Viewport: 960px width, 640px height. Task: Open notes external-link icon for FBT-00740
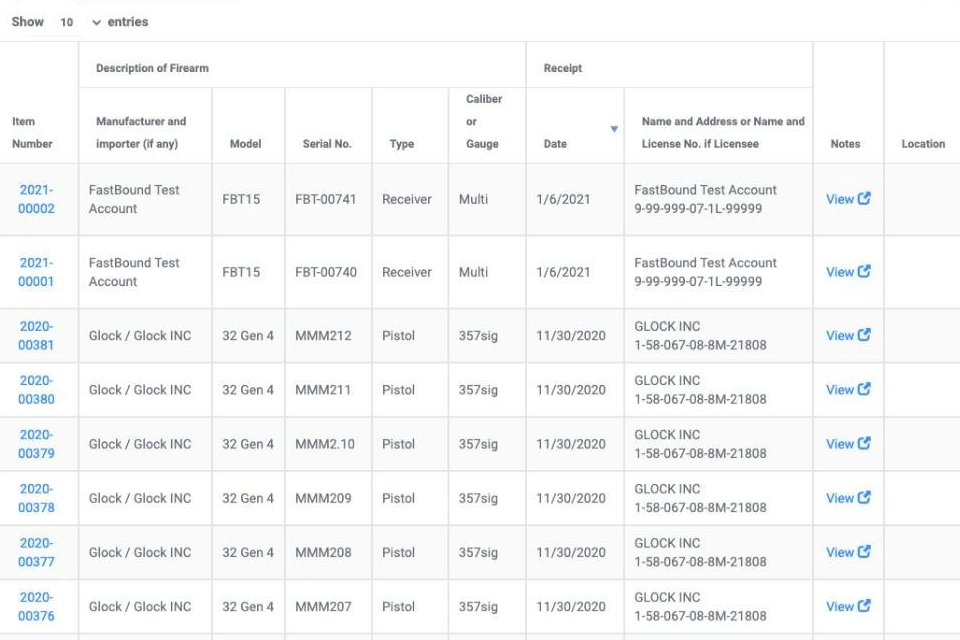pos(864,271)
